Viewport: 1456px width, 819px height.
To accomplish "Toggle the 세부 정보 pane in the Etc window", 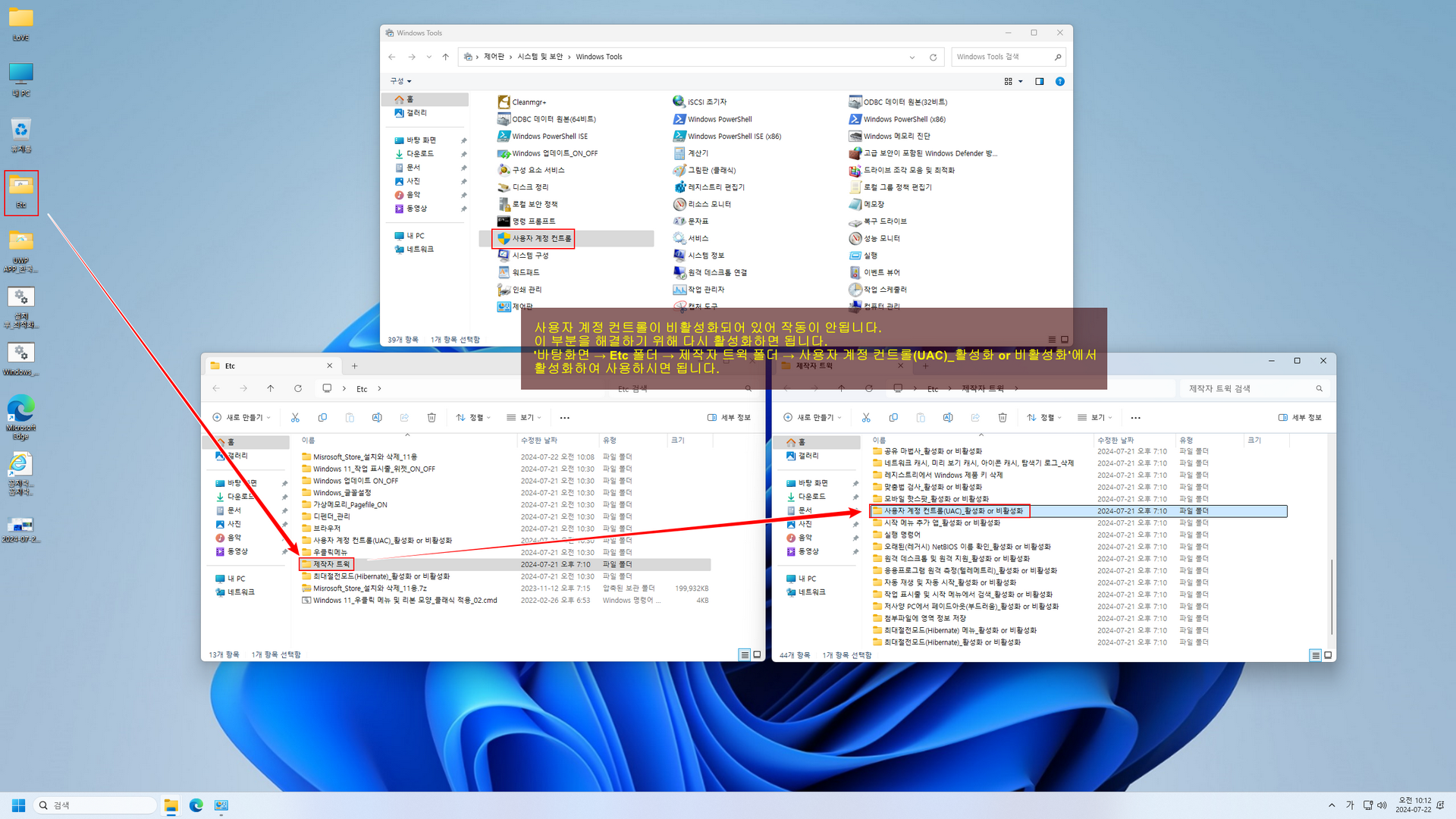I will click(729, 418).
